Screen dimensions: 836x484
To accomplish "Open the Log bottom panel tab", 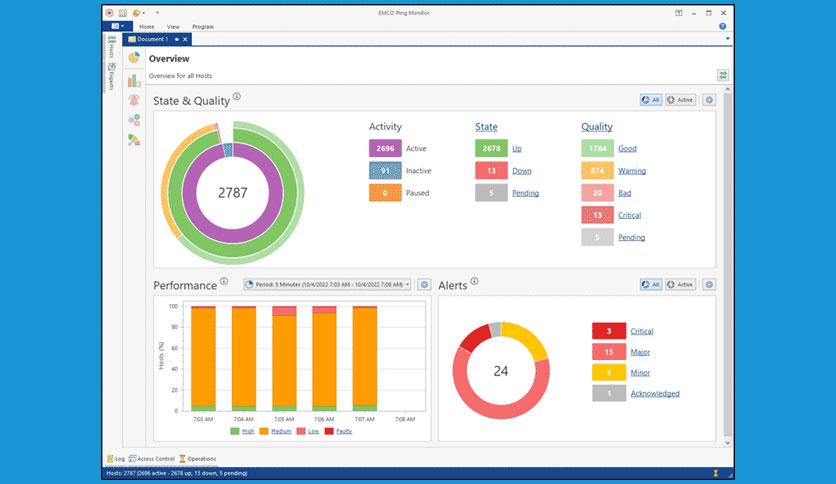I will pyautogui.click(x=116, y=458).
